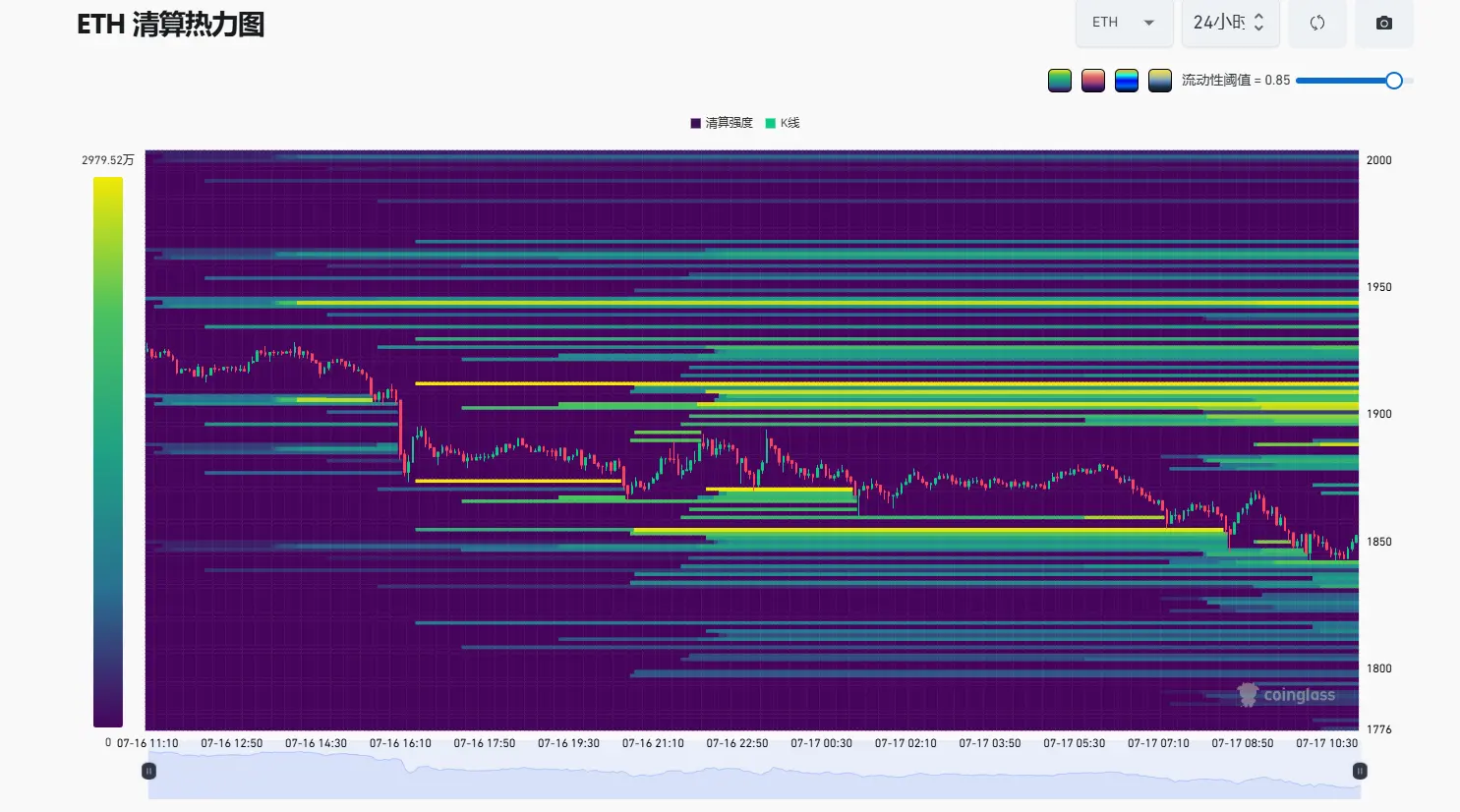Click the 1950 price axis label
This screenshot has height=812, width=1460.
click(1379, 287)
